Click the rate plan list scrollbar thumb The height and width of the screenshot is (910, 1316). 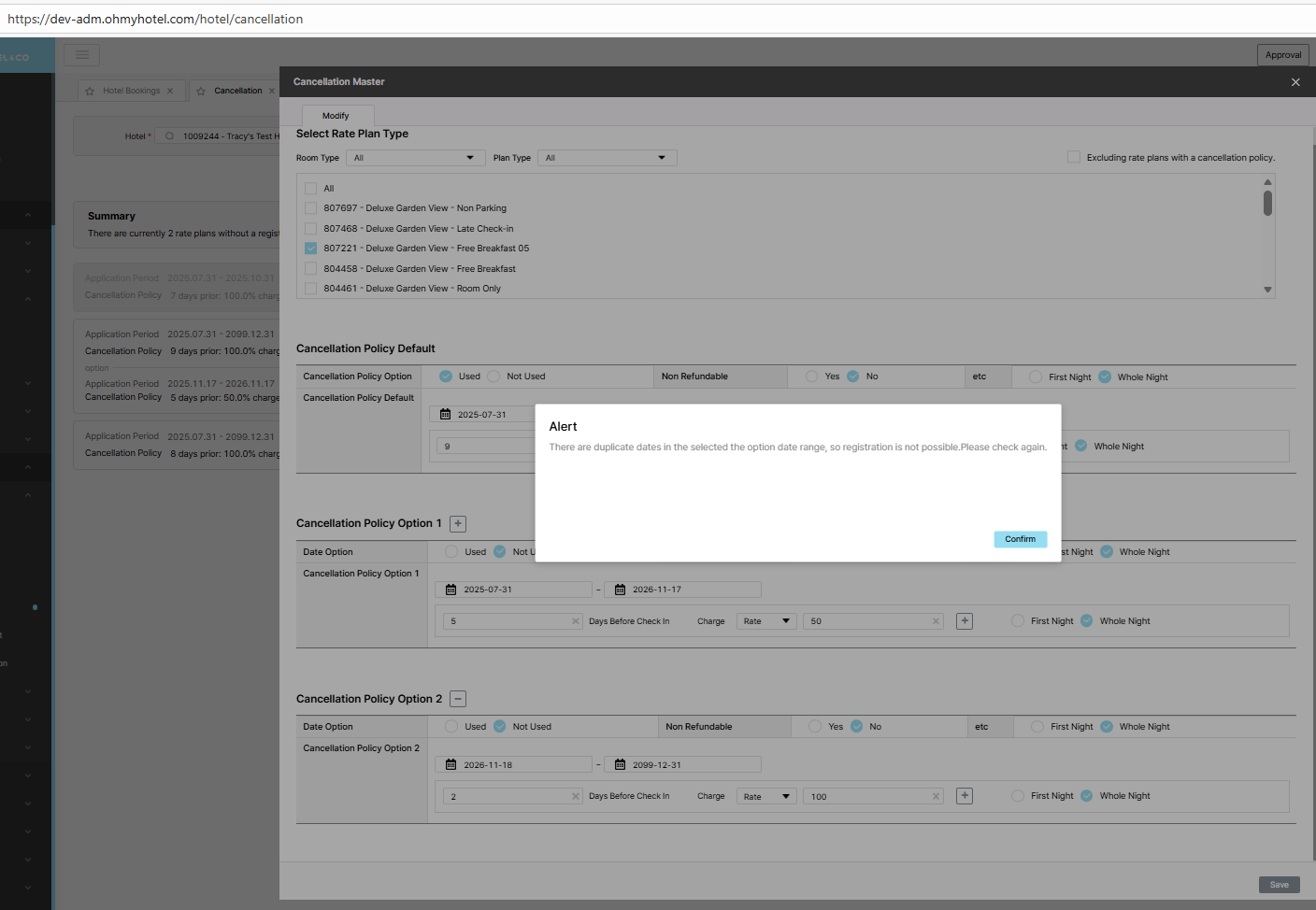1267,203
